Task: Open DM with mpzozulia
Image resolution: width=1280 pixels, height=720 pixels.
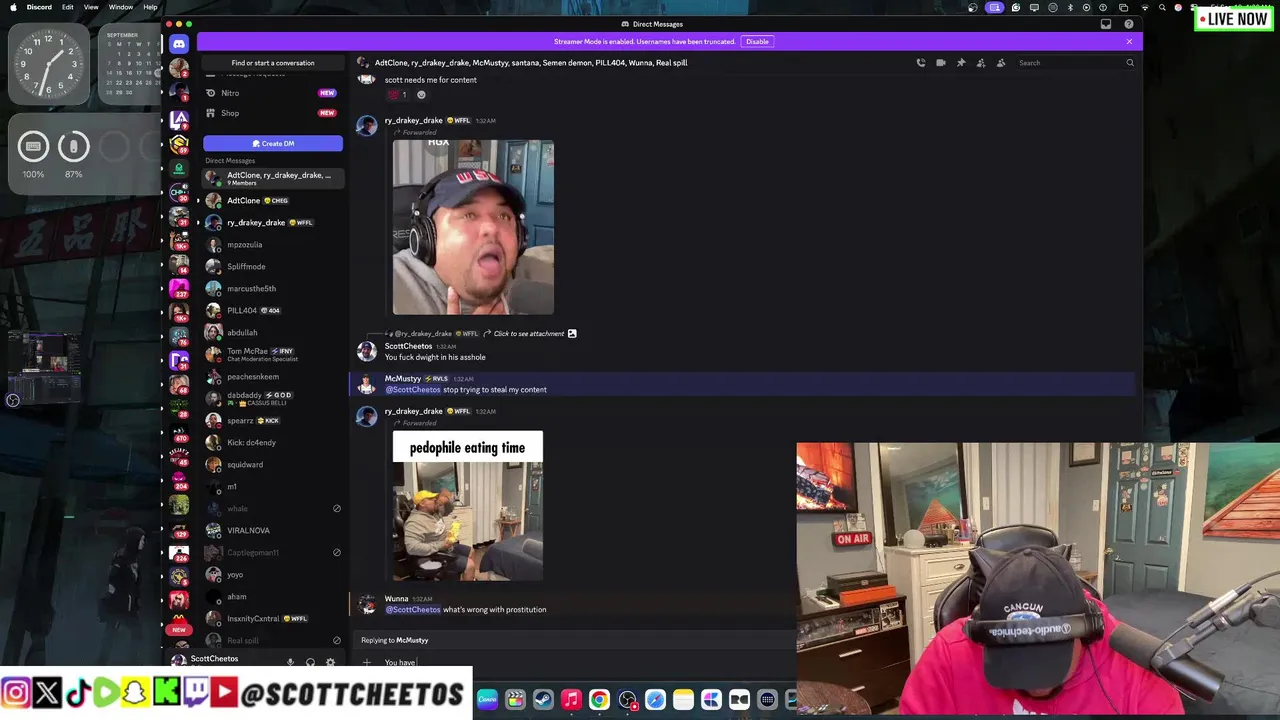Action: pos(273,245)
